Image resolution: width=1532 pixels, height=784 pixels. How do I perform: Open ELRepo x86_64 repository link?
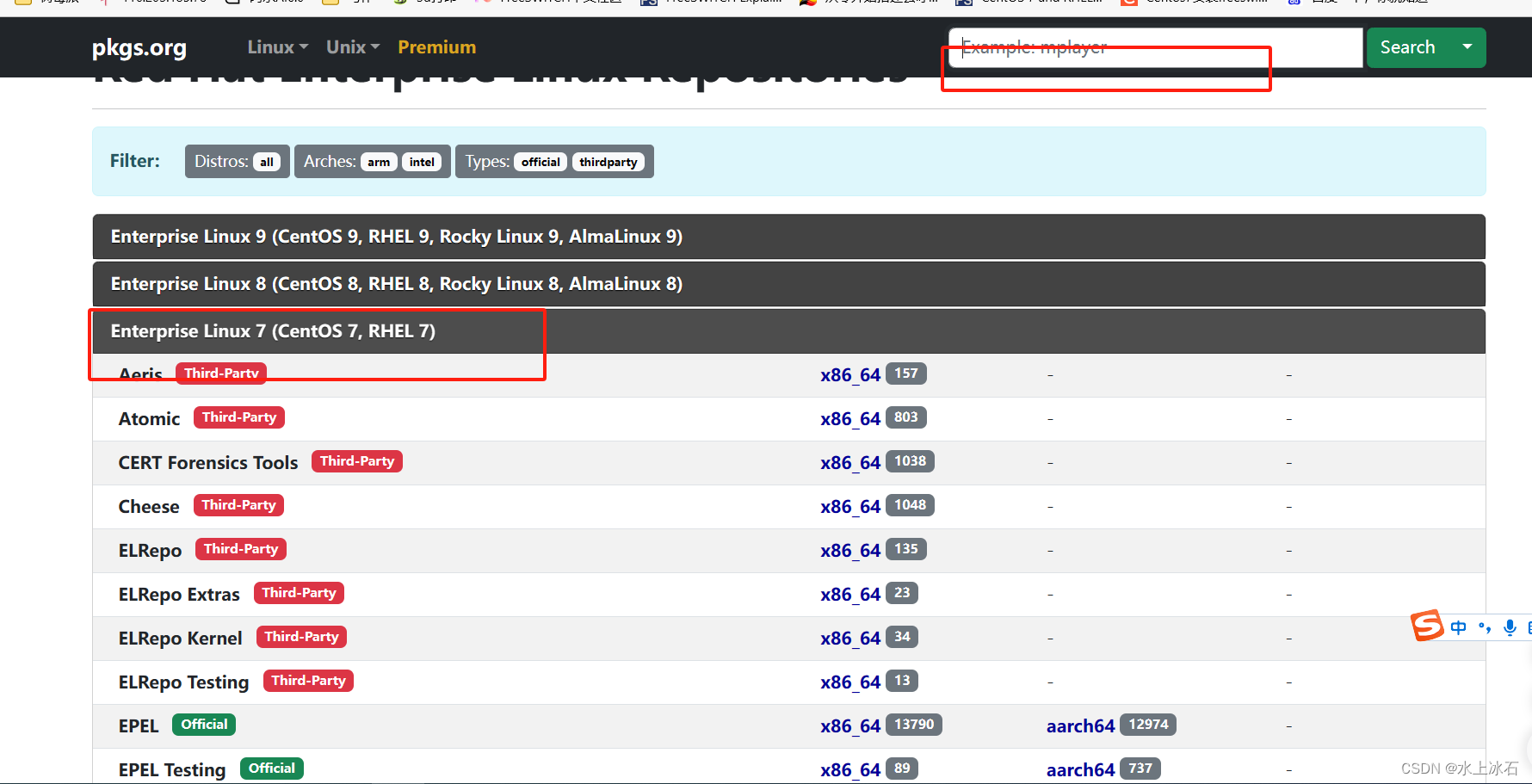tap(850, 551)
